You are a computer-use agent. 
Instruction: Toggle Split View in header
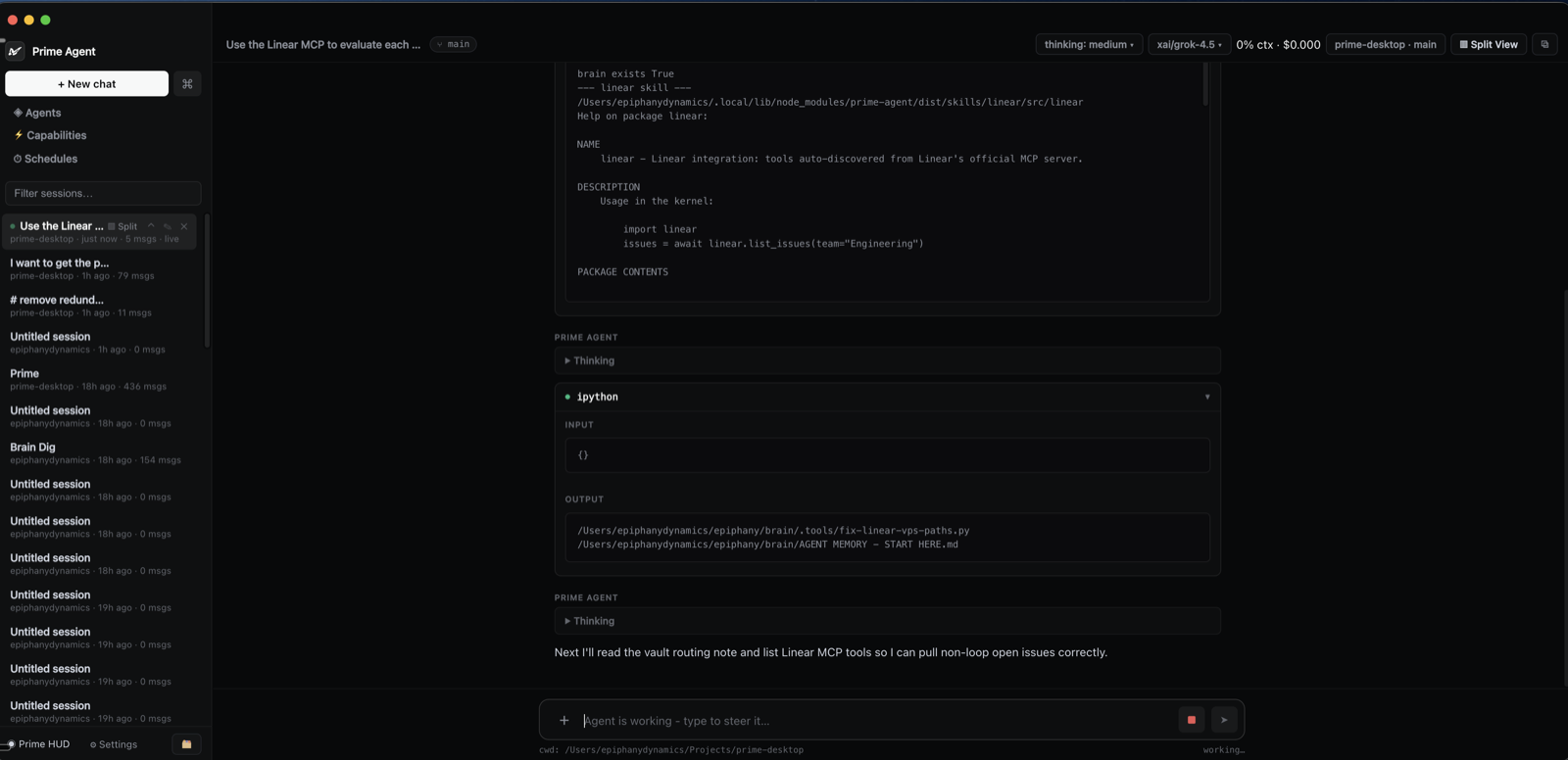pyautogui.click(x=1488, y=44)
